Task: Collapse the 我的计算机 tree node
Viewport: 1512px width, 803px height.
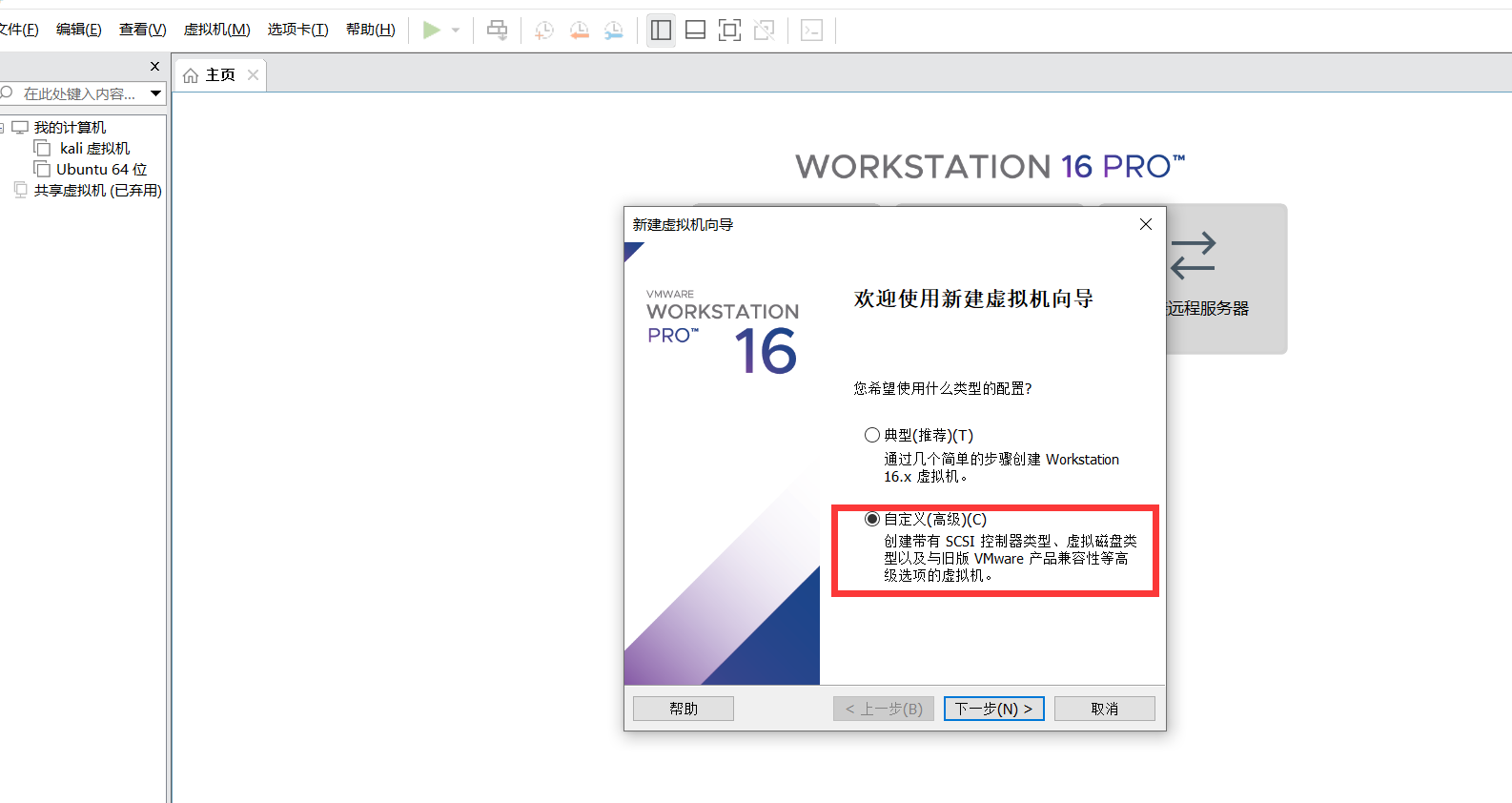Action: pos(2,128)
